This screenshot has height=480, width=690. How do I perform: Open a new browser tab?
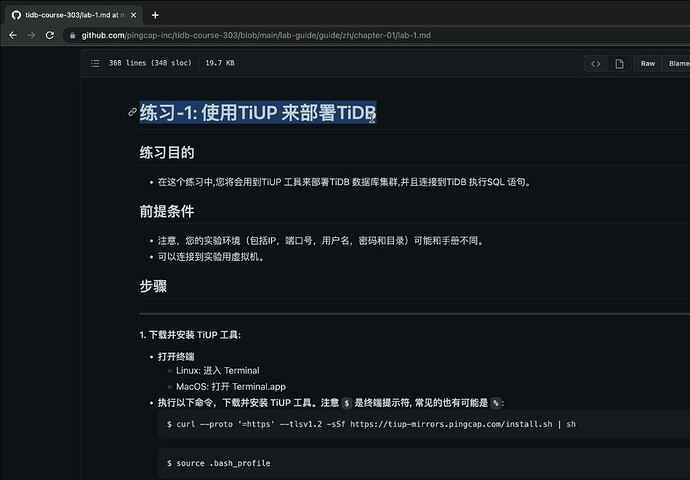(155, 15)
